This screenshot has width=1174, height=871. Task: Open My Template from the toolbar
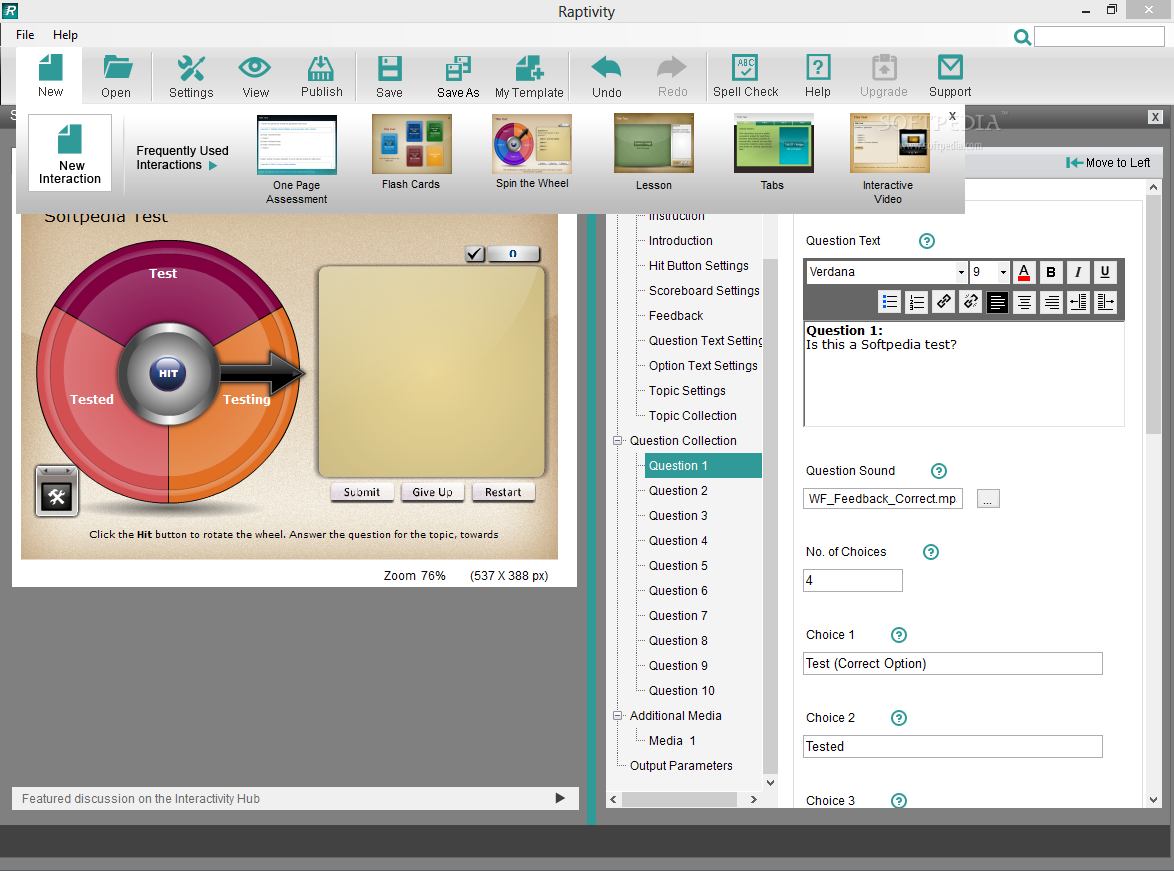click(x=529, y=76)
